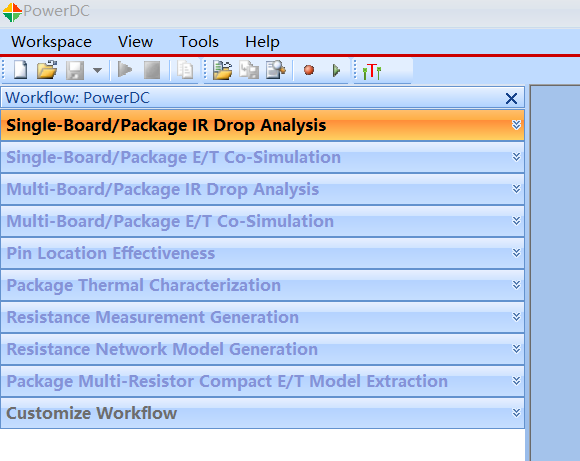Open the Help menu
This screenshot has height=461, width=580.
262,42
